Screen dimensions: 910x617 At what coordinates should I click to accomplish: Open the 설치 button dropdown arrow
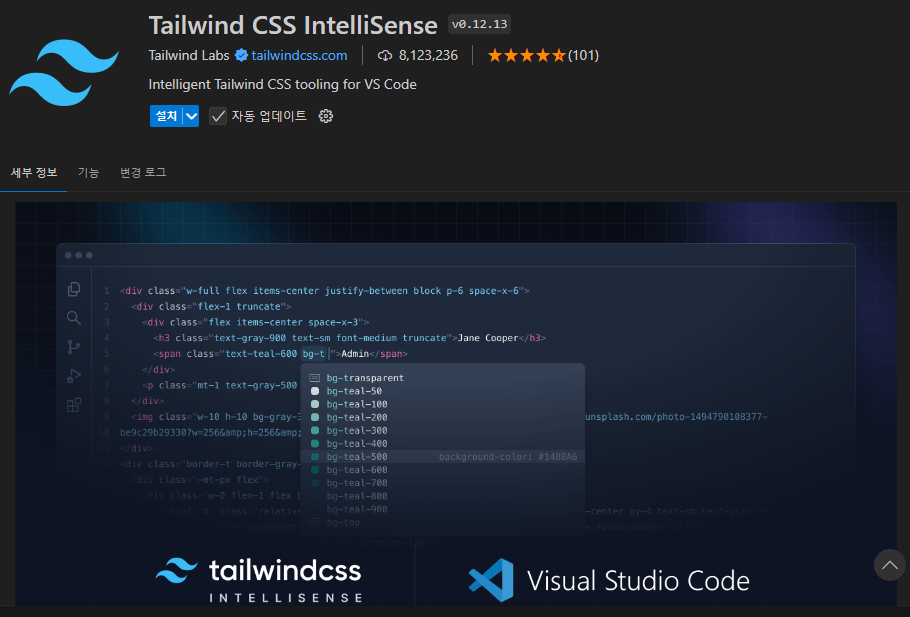(193, 116)
